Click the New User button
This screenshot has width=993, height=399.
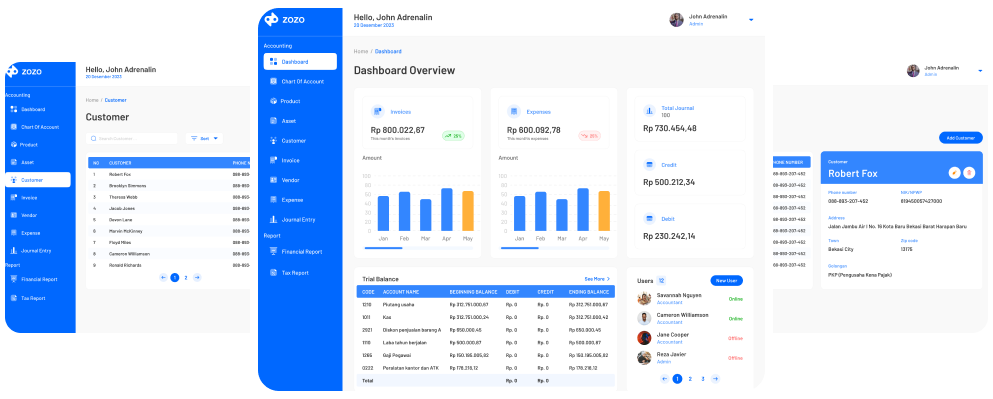726,281
